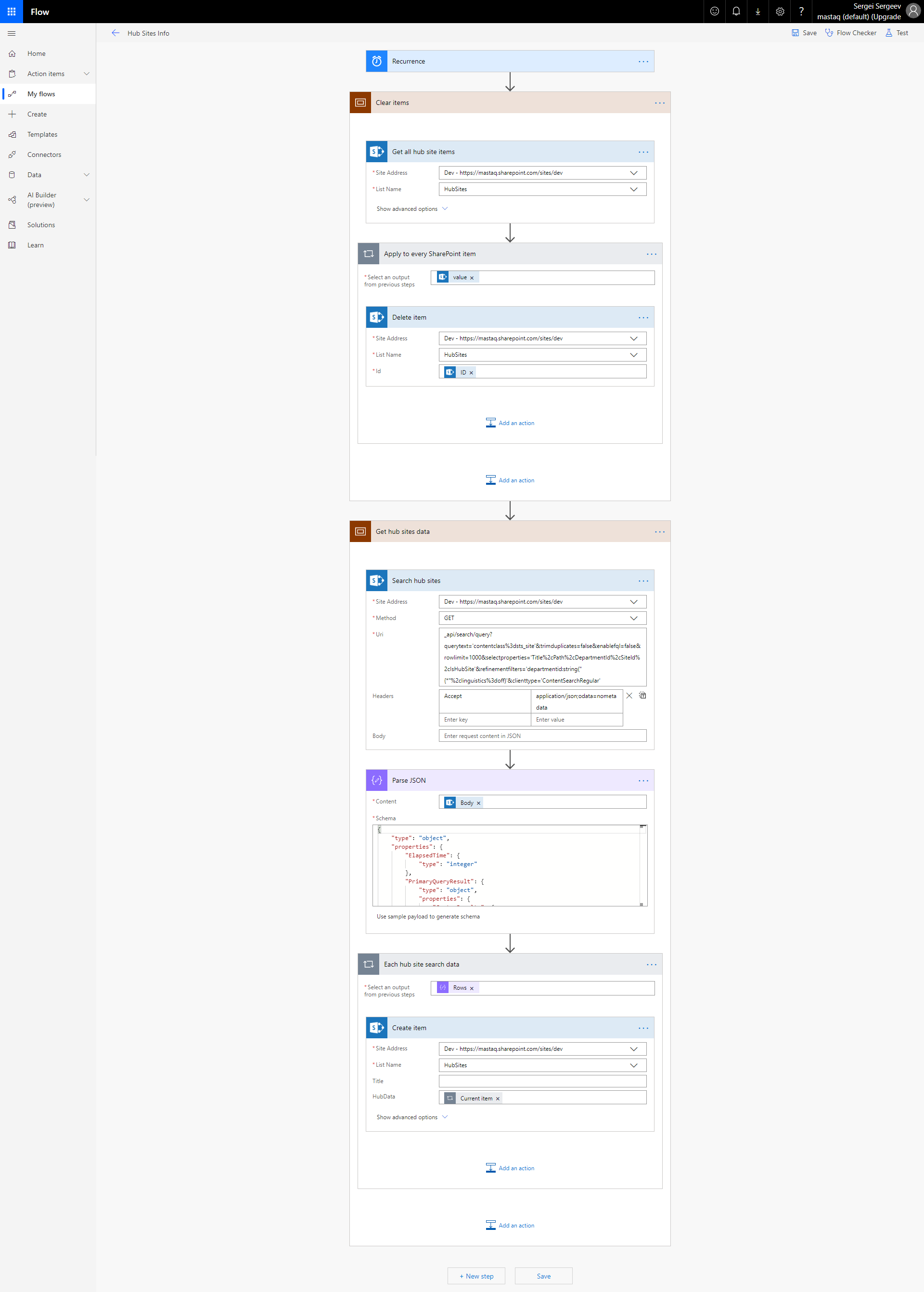Click the back arrow beside Hub Sites Info

[115, 33]
